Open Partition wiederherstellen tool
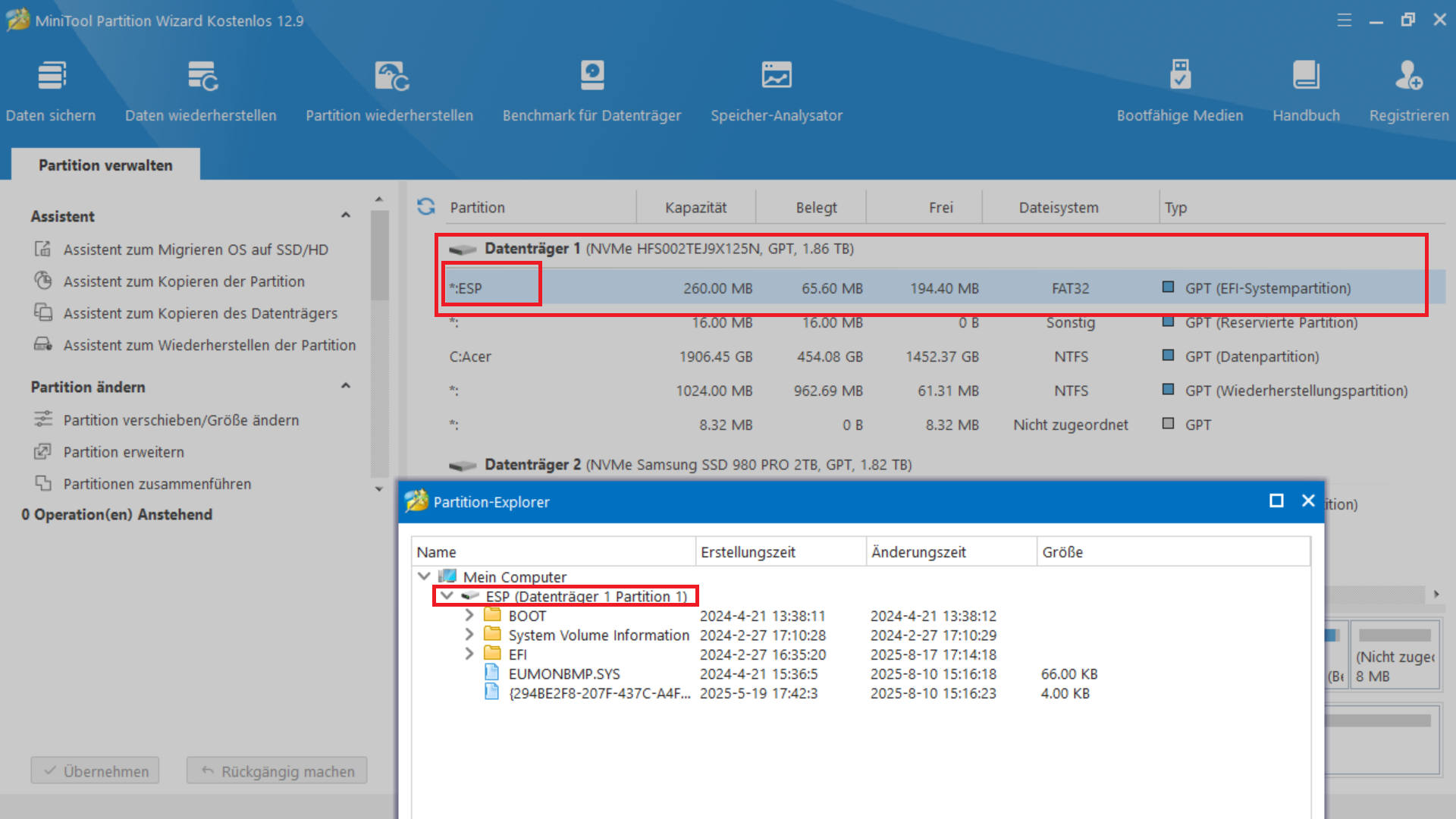The image size is (1456, 819). [390, 89]
